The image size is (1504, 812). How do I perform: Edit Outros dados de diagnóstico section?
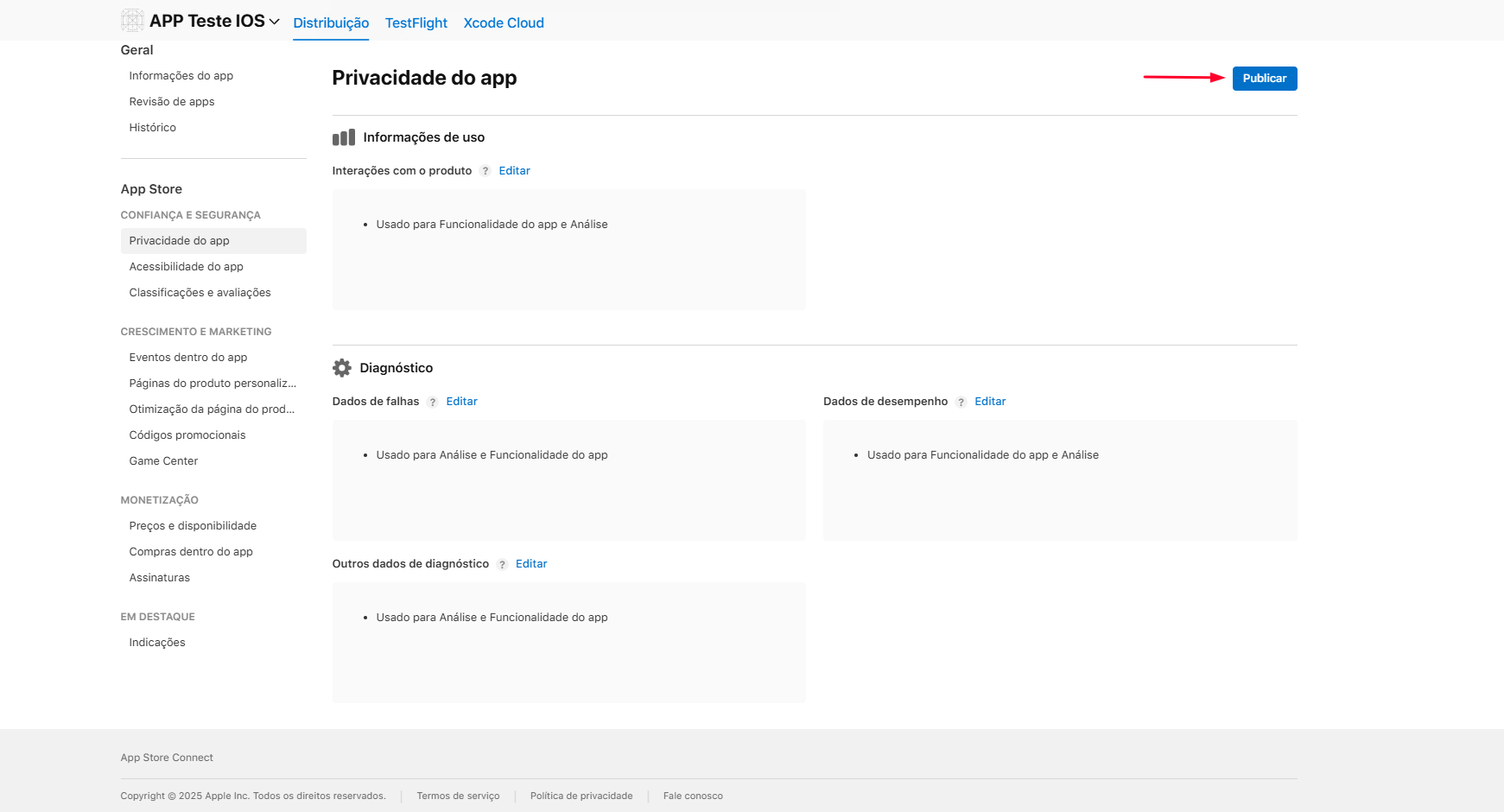pyautogui.click(x=531, y=564)
